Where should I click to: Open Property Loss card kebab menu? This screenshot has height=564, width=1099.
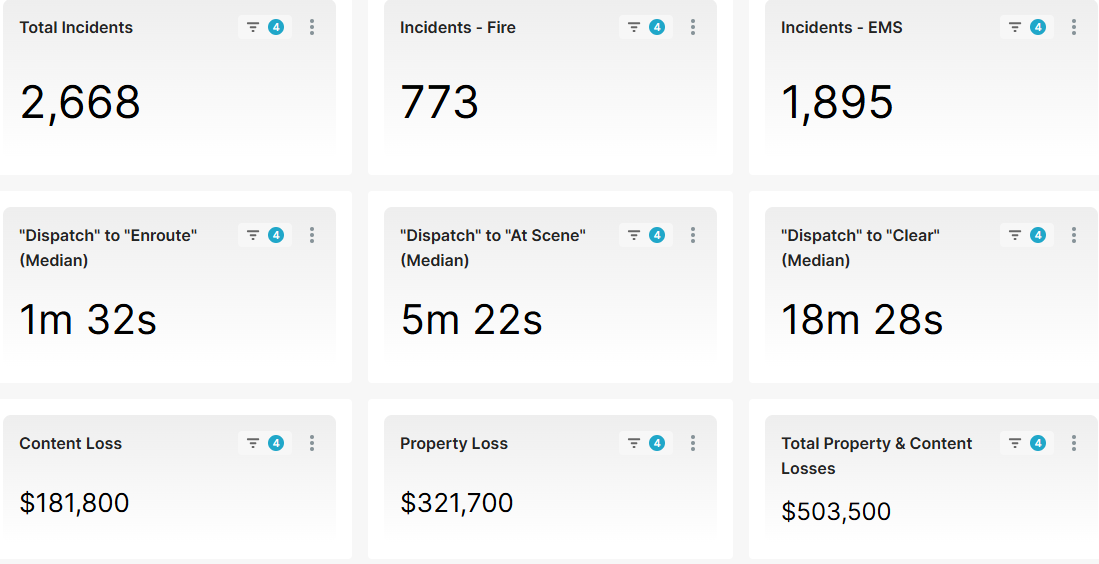(x=693, y=443)
